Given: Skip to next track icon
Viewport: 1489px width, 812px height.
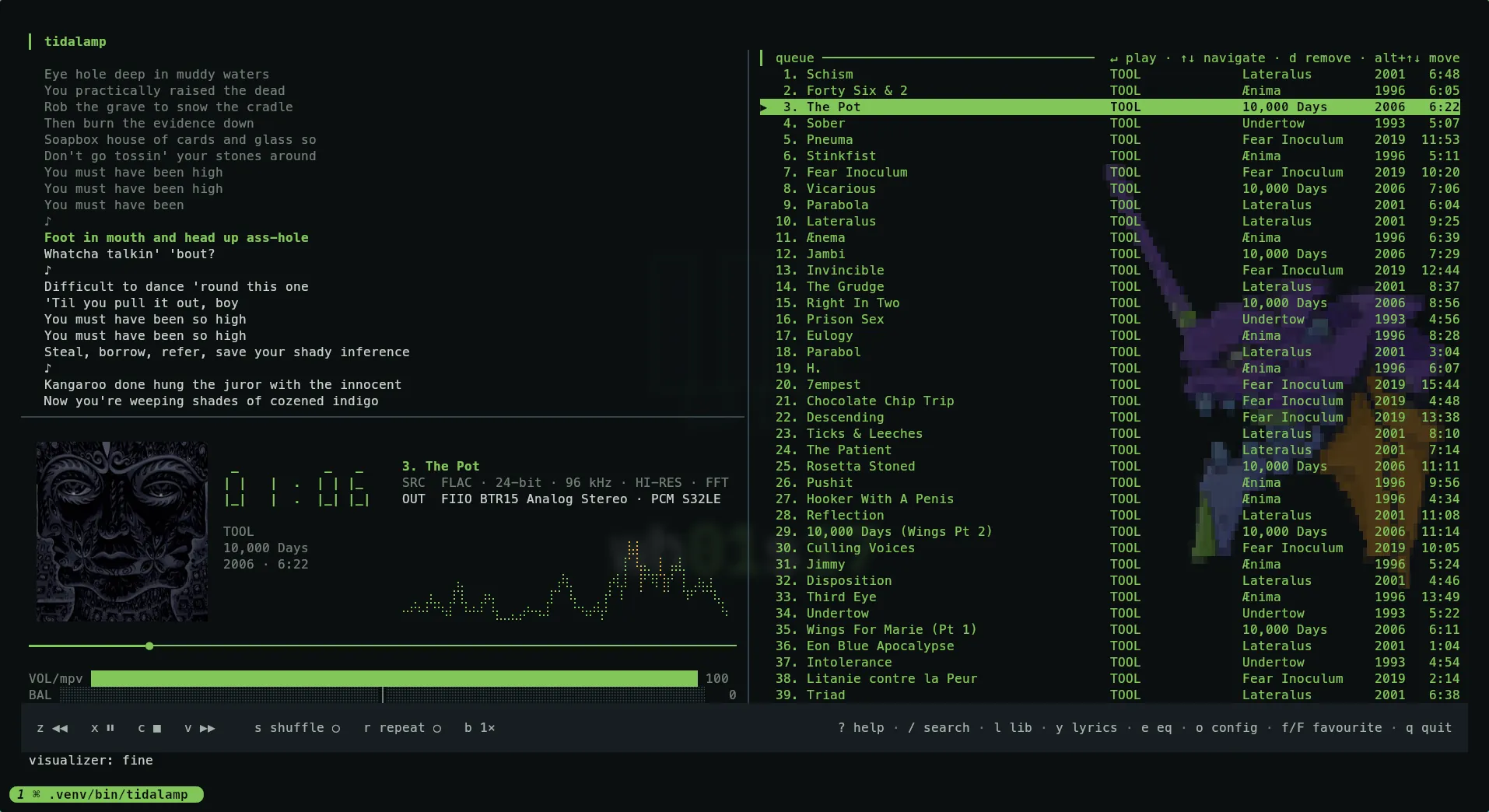Looking at the screenshot, I should (x=207, y=728).
